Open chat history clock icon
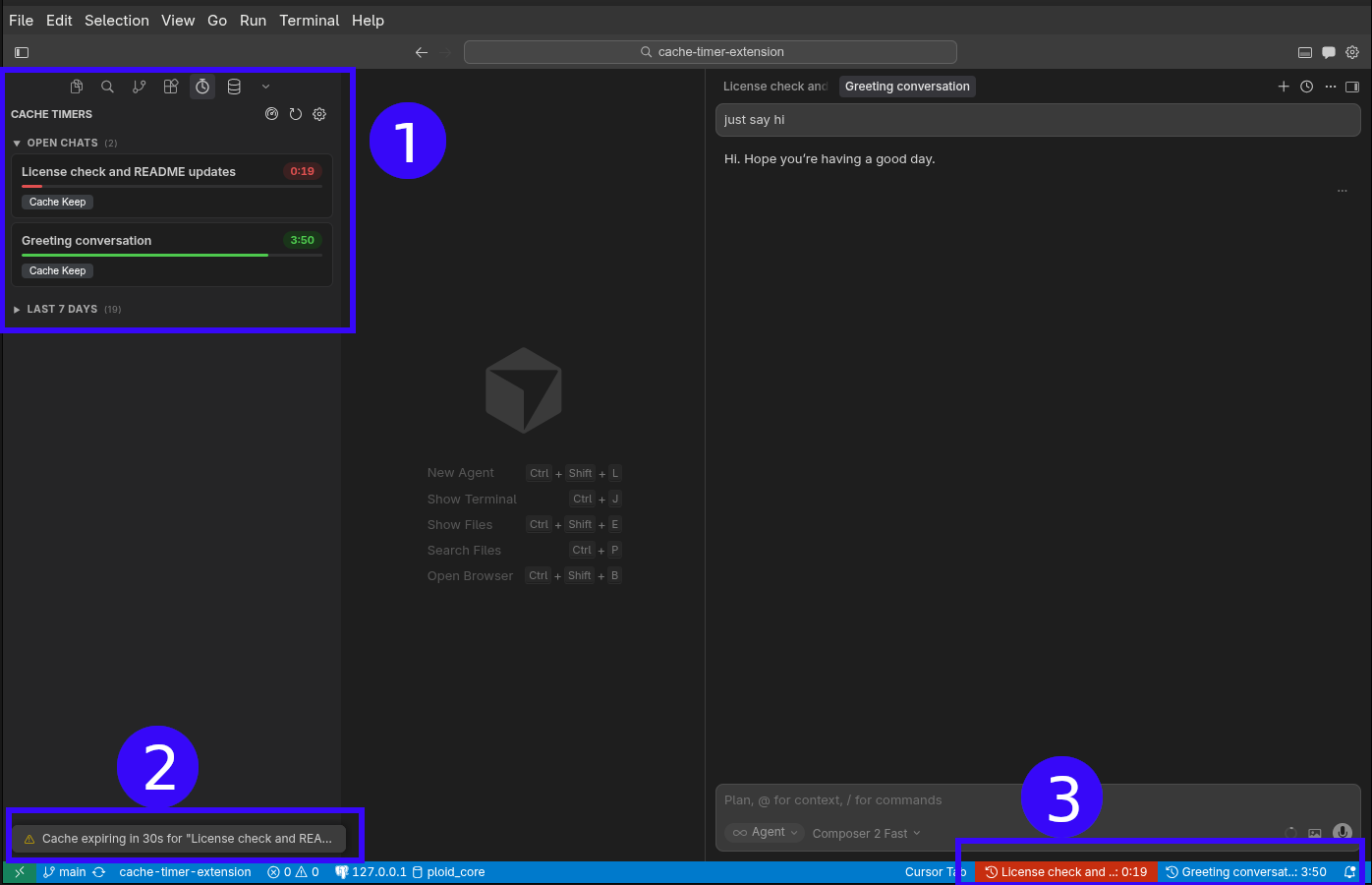The width and height of the screenshot is (1372, 885). [x=1307, y=87]
